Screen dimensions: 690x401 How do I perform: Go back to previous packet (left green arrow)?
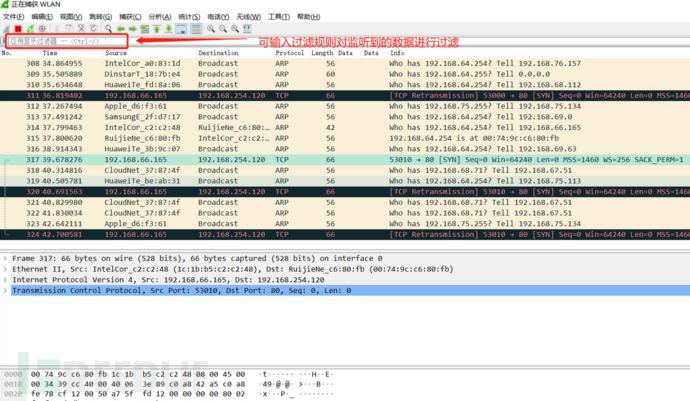120,30
